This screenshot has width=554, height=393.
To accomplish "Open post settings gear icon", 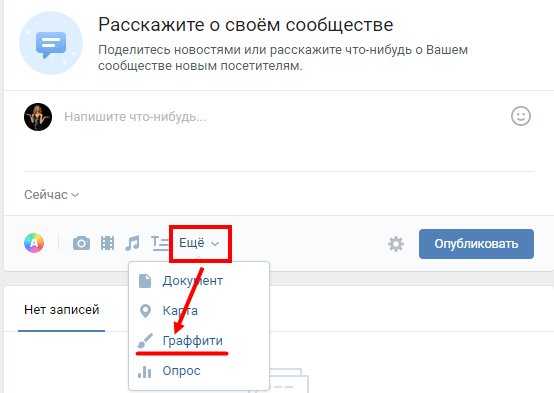I will (x=396, y=244).
